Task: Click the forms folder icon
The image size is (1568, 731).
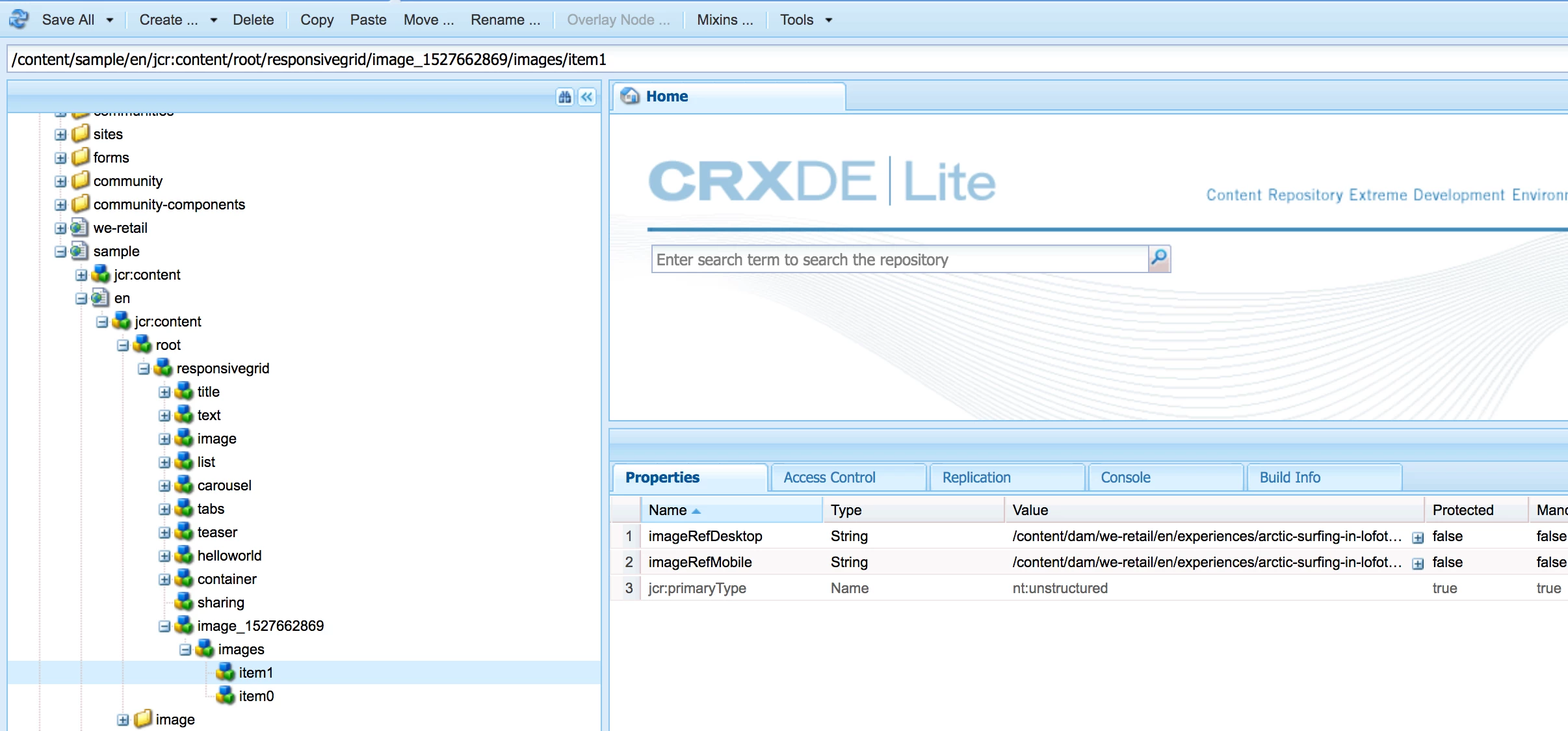Action: 81,157
